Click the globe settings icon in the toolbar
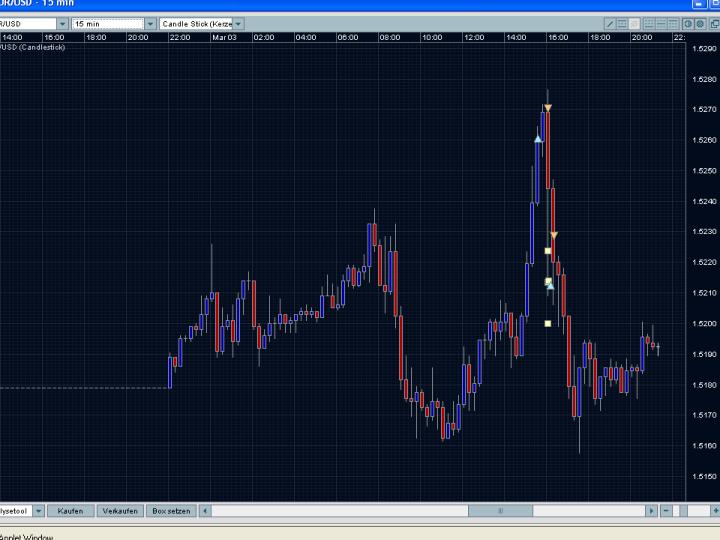The height and width of the screenshot is (540, 720). 700,23
